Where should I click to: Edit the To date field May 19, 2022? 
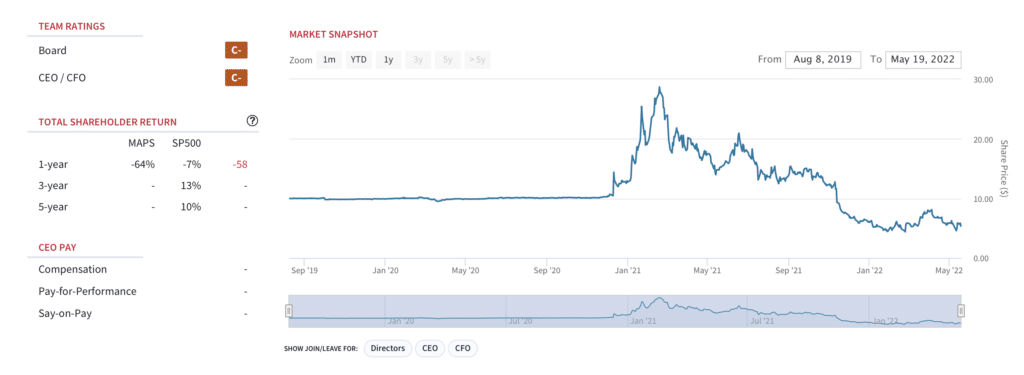(923, 59)
